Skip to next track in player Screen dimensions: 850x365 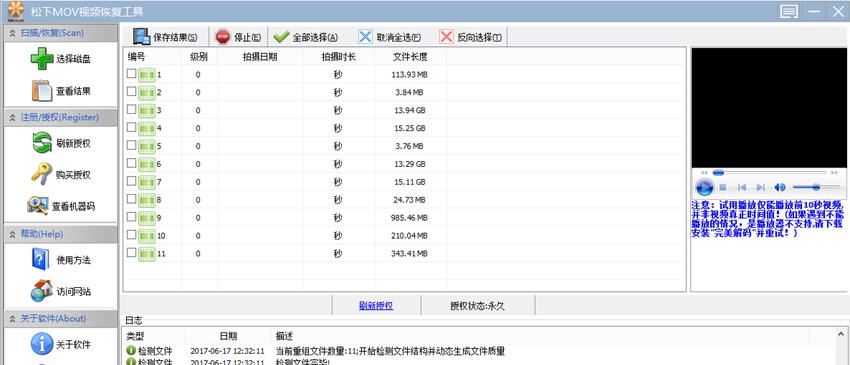tap(760, 188)
